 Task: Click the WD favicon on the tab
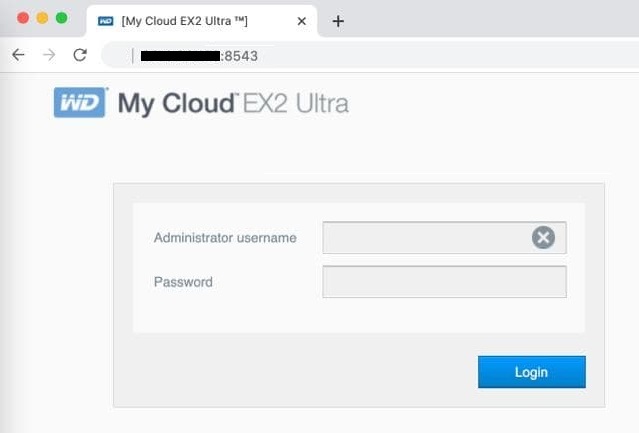[x=106, y=21]
